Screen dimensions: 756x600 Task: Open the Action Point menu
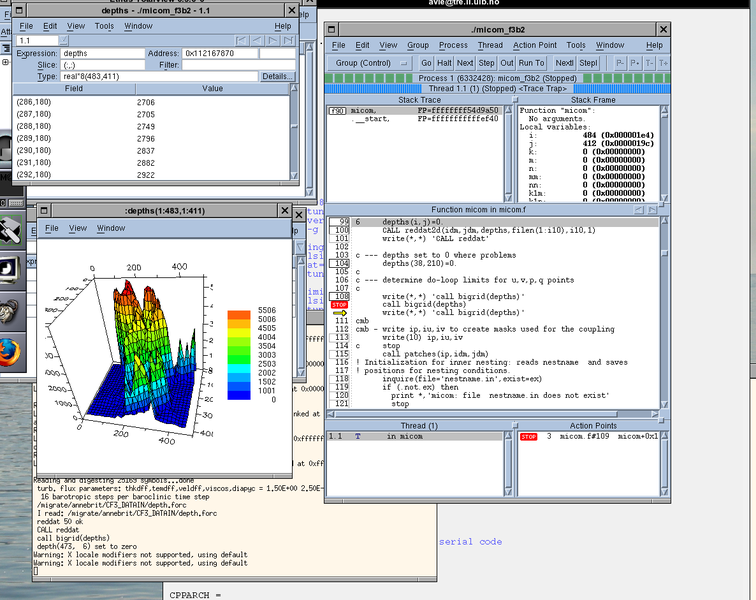click(535, 45)
